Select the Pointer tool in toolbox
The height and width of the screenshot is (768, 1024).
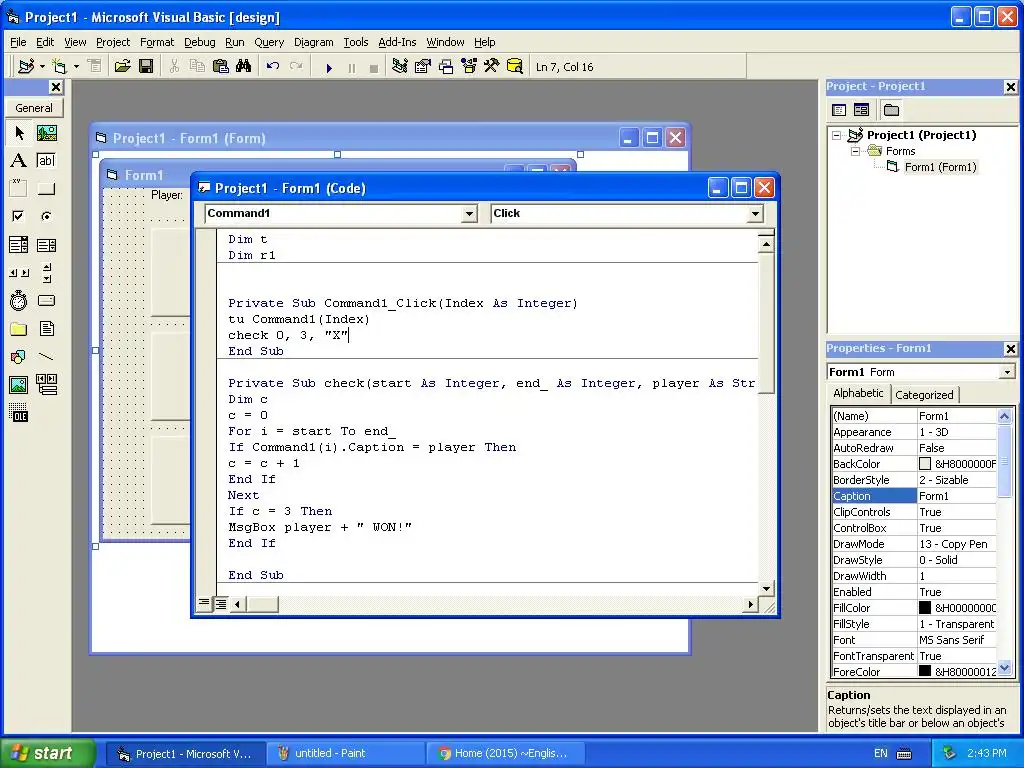[x=19, y=133]
